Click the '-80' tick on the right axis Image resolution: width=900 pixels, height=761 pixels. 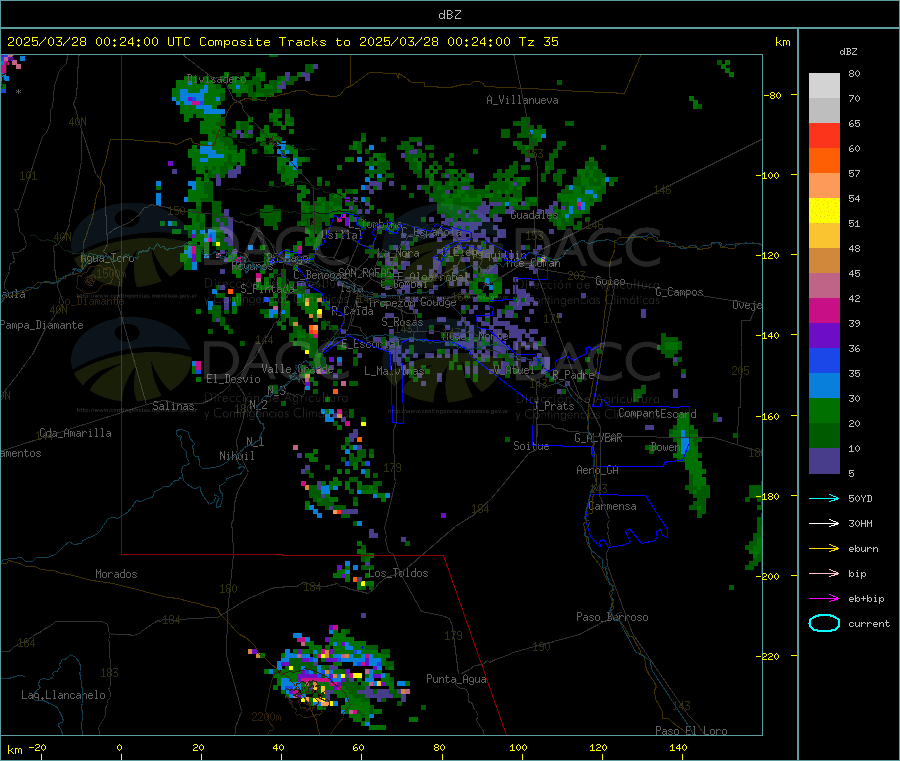point(773,95)
